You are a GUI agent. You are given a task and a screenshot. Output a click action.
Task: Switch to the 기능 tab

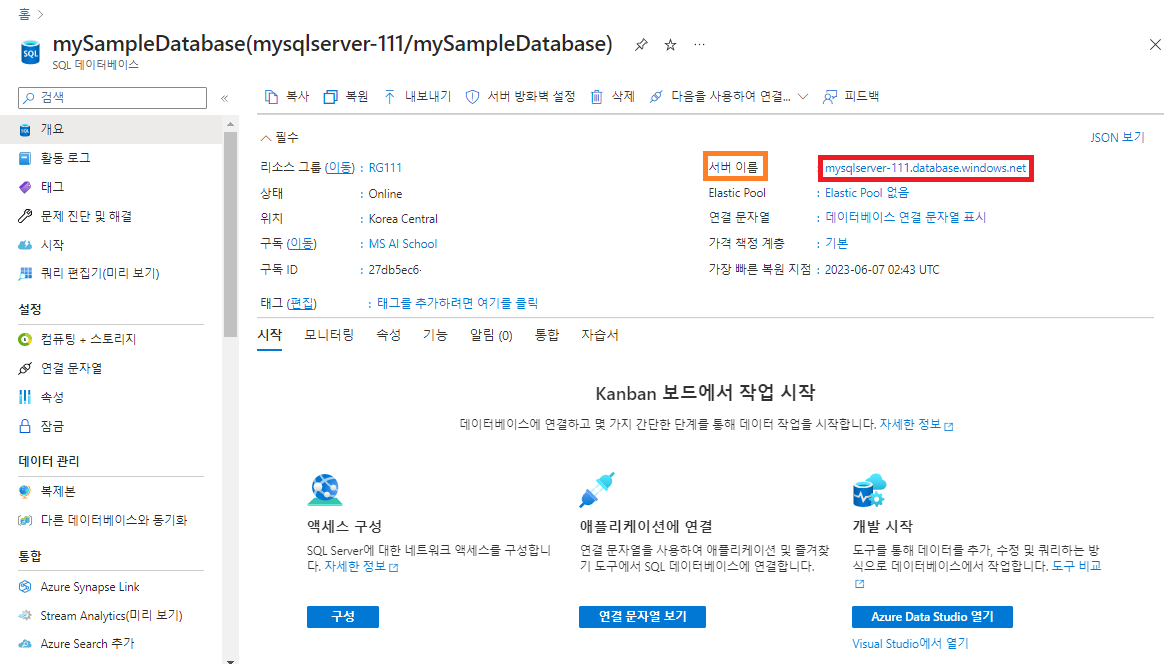[x=435, y=335]
